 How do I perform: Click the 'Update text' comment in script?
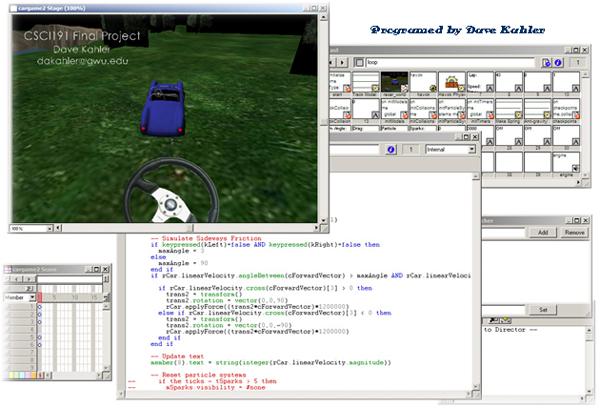[x=177, y=356]
